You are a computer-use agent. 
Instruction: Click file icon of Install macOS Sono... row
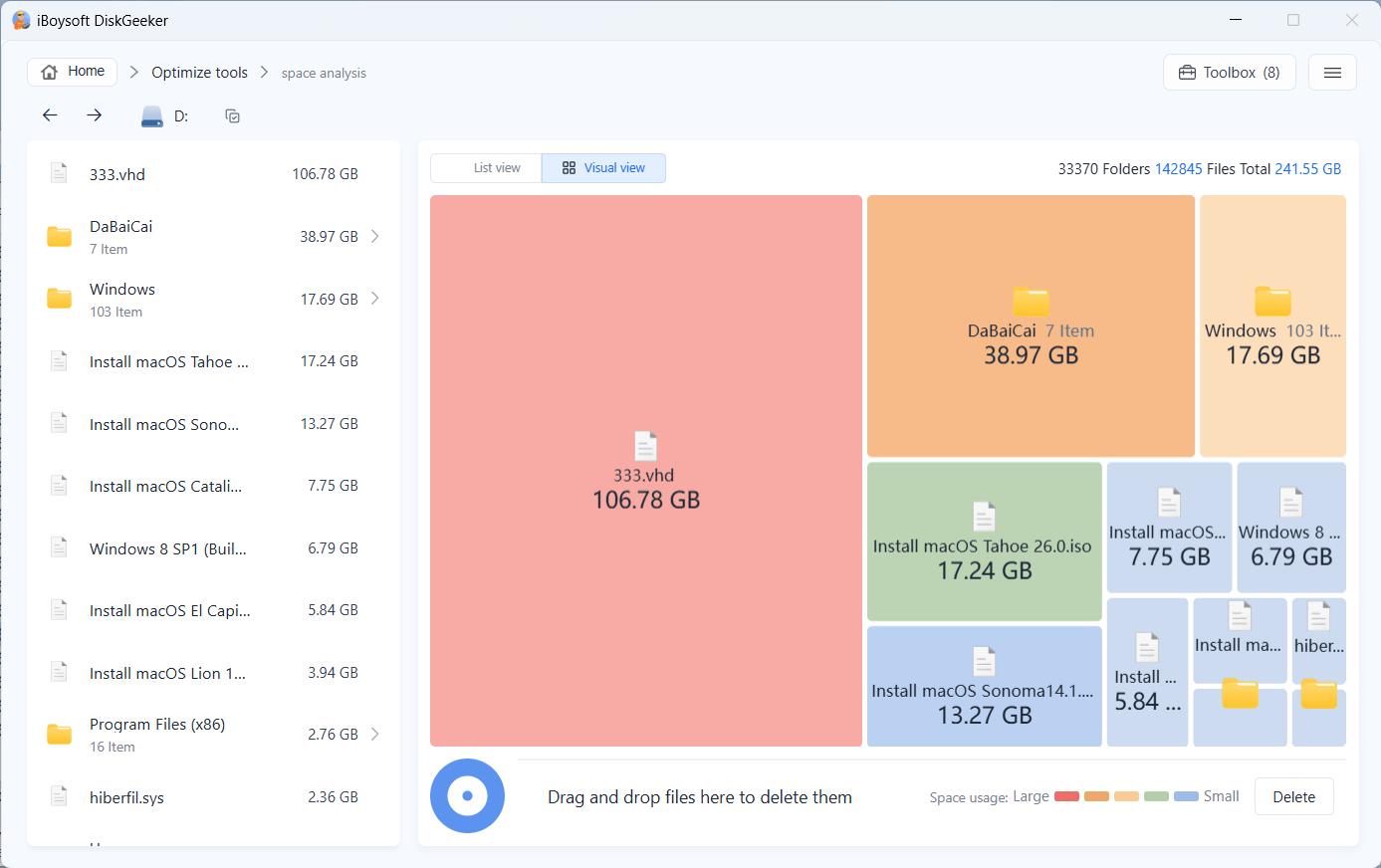click(x=60, y=423)
